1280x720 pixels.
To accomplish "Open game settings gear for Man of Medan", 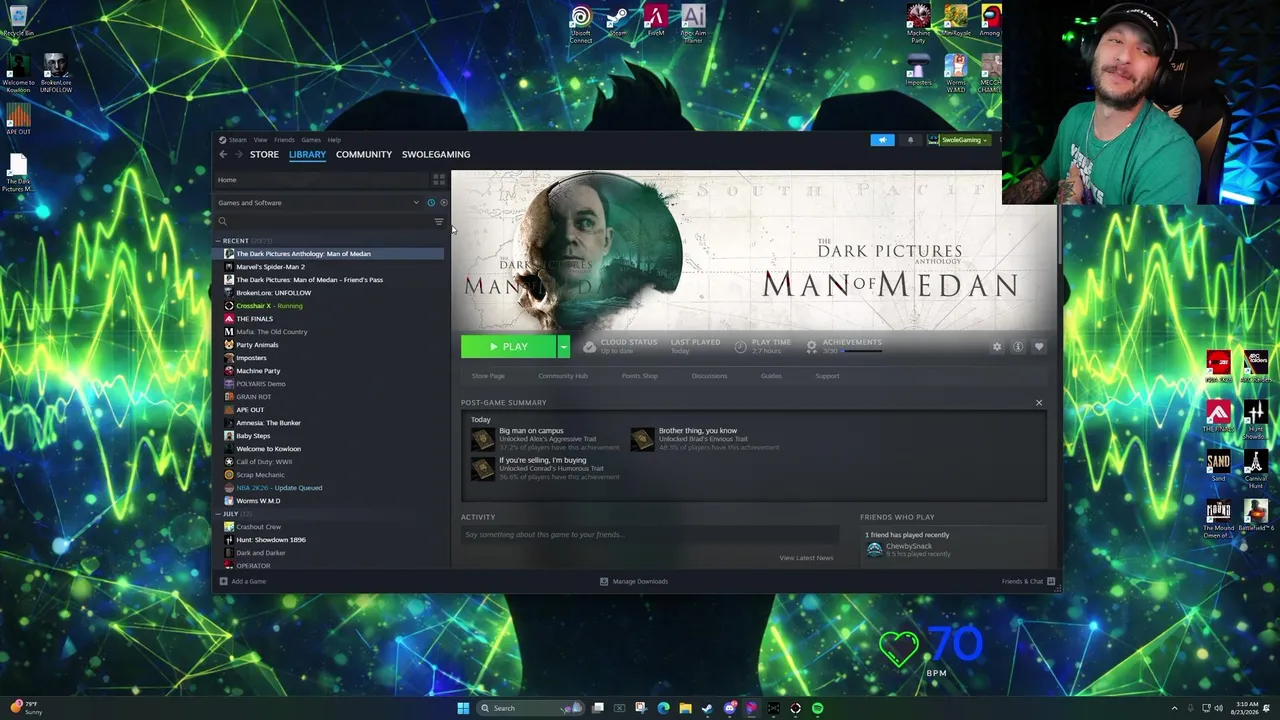I will click(x=996, y=346).
